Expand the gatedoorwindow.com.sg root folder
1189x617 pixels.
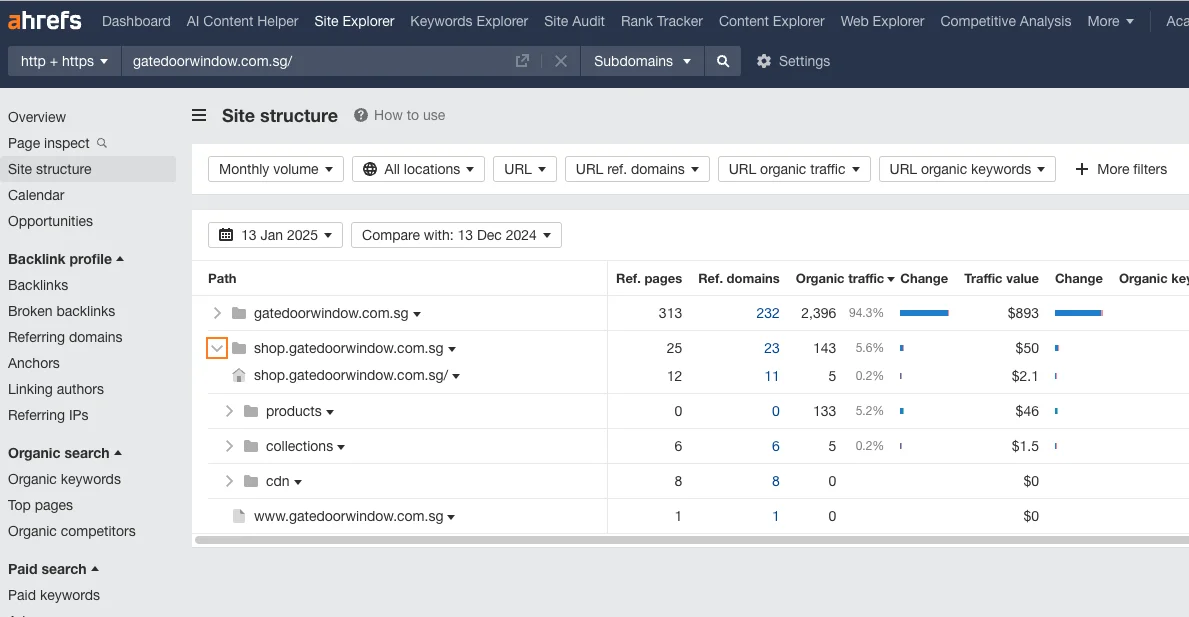(217, 313)
